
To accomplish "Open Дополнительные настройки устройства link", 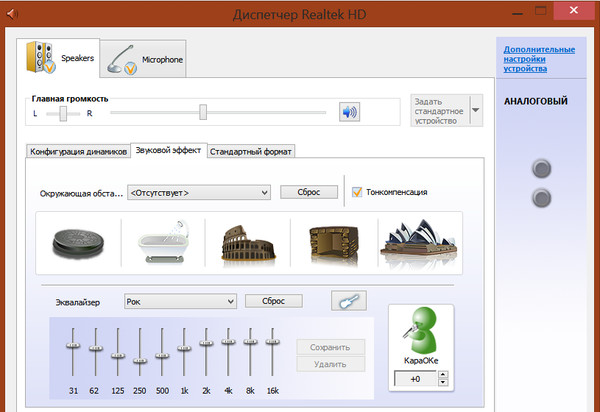I will click(x=539, y=59).
